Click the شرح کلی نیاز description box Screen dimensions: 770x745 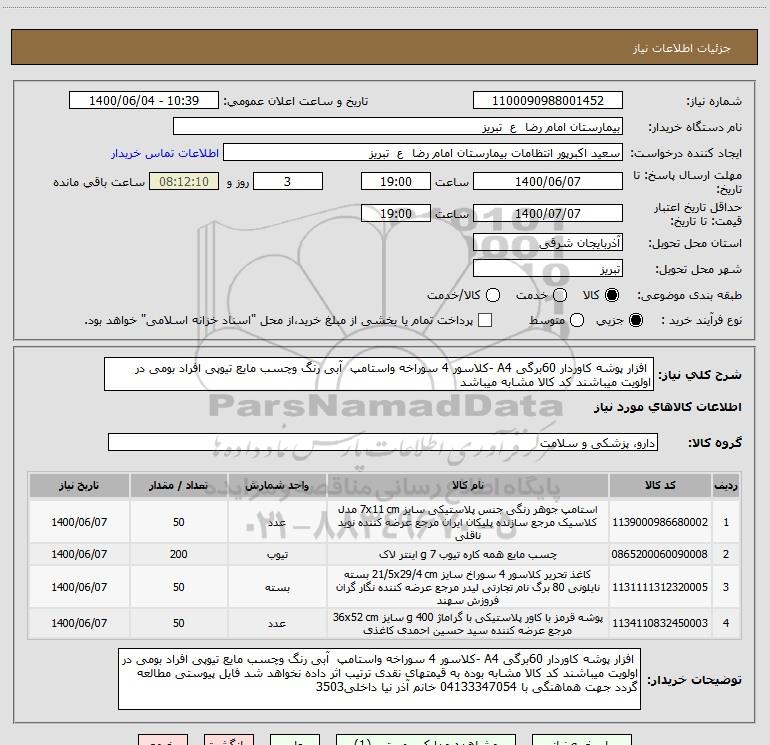[x=379, y=374]
